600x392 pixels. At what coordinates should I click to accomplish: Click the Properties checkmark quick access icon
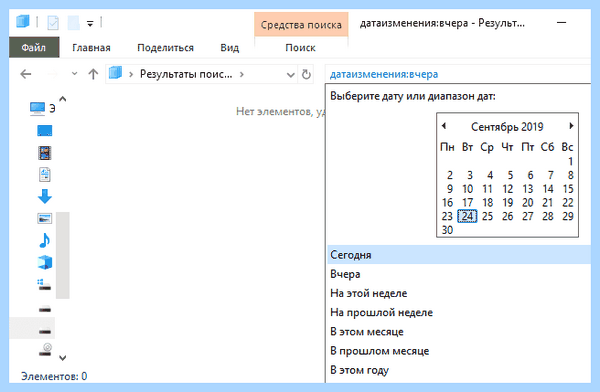pos(53,23)
